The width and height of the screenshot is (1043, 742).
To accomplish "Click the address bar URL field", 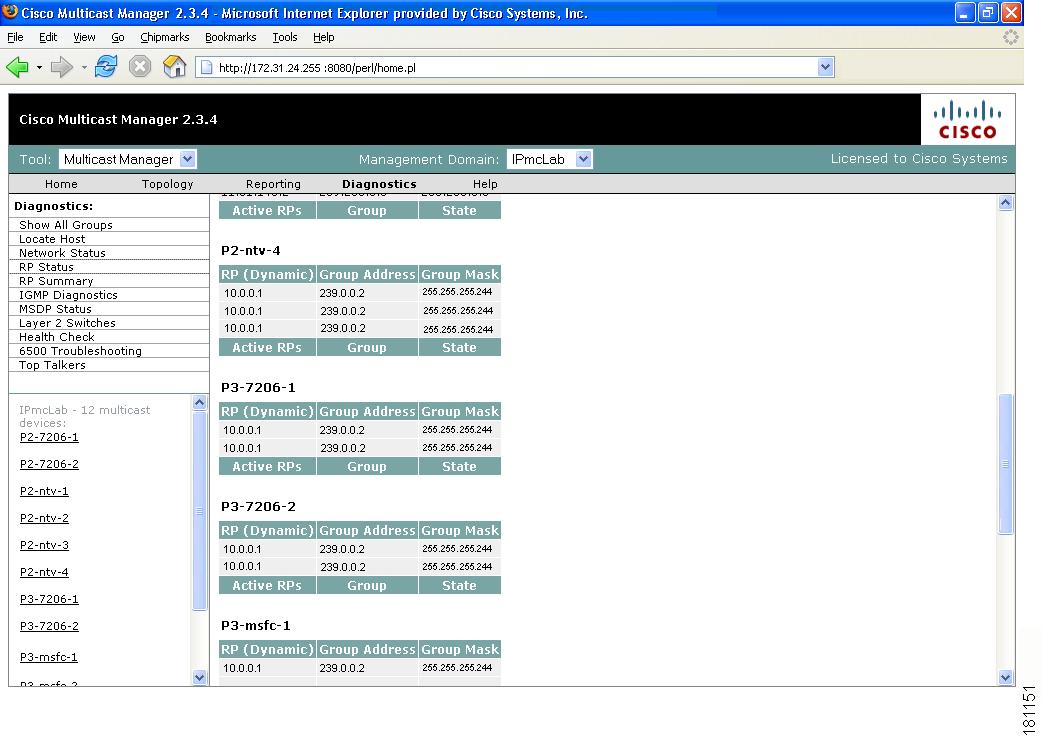I will (514, 67).
